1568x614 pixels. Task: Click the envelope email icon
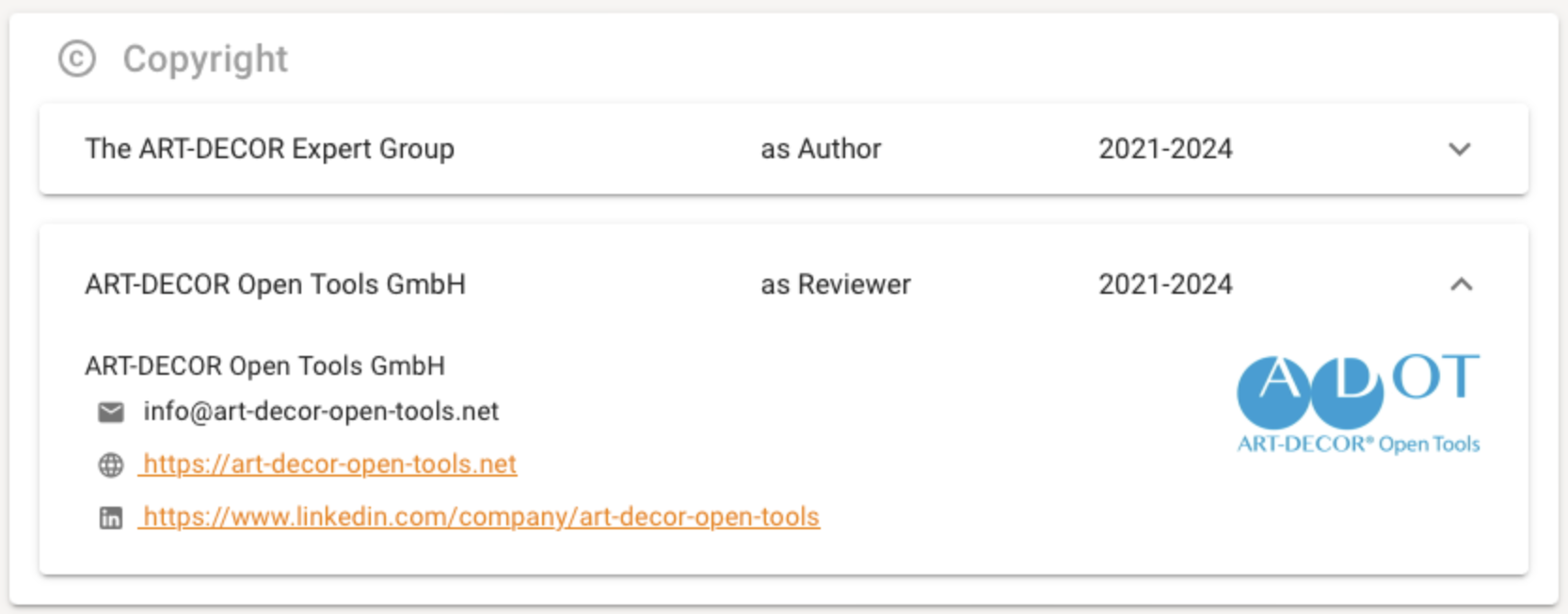pyautogui.click(x=111, y=412)
